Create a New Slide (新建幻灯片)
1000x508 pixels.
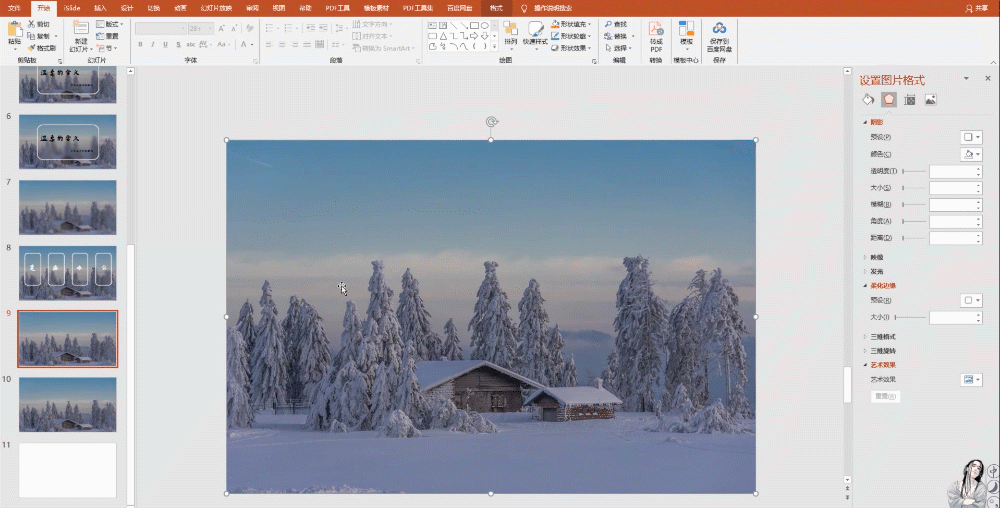[80, 36]
